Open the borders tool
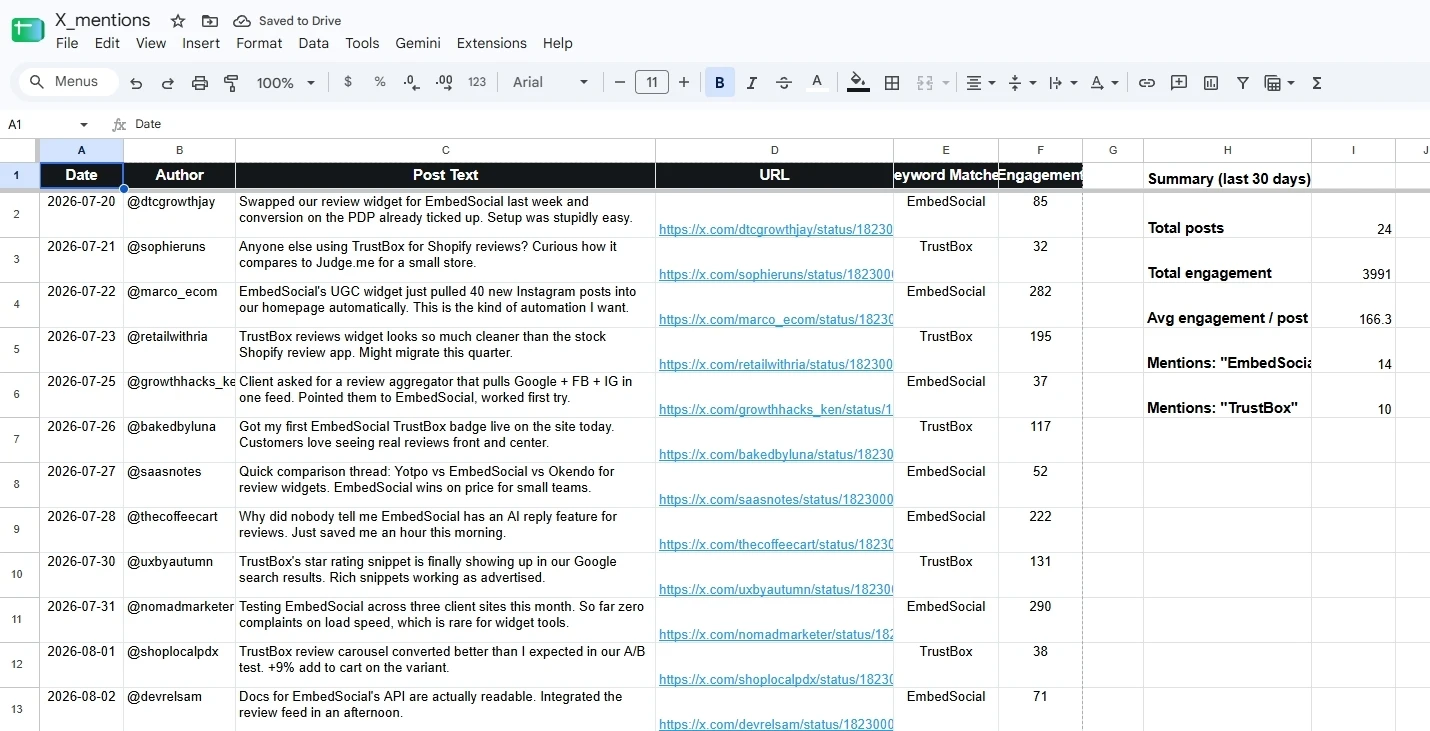1430x731 pixels. click(892, 83)
